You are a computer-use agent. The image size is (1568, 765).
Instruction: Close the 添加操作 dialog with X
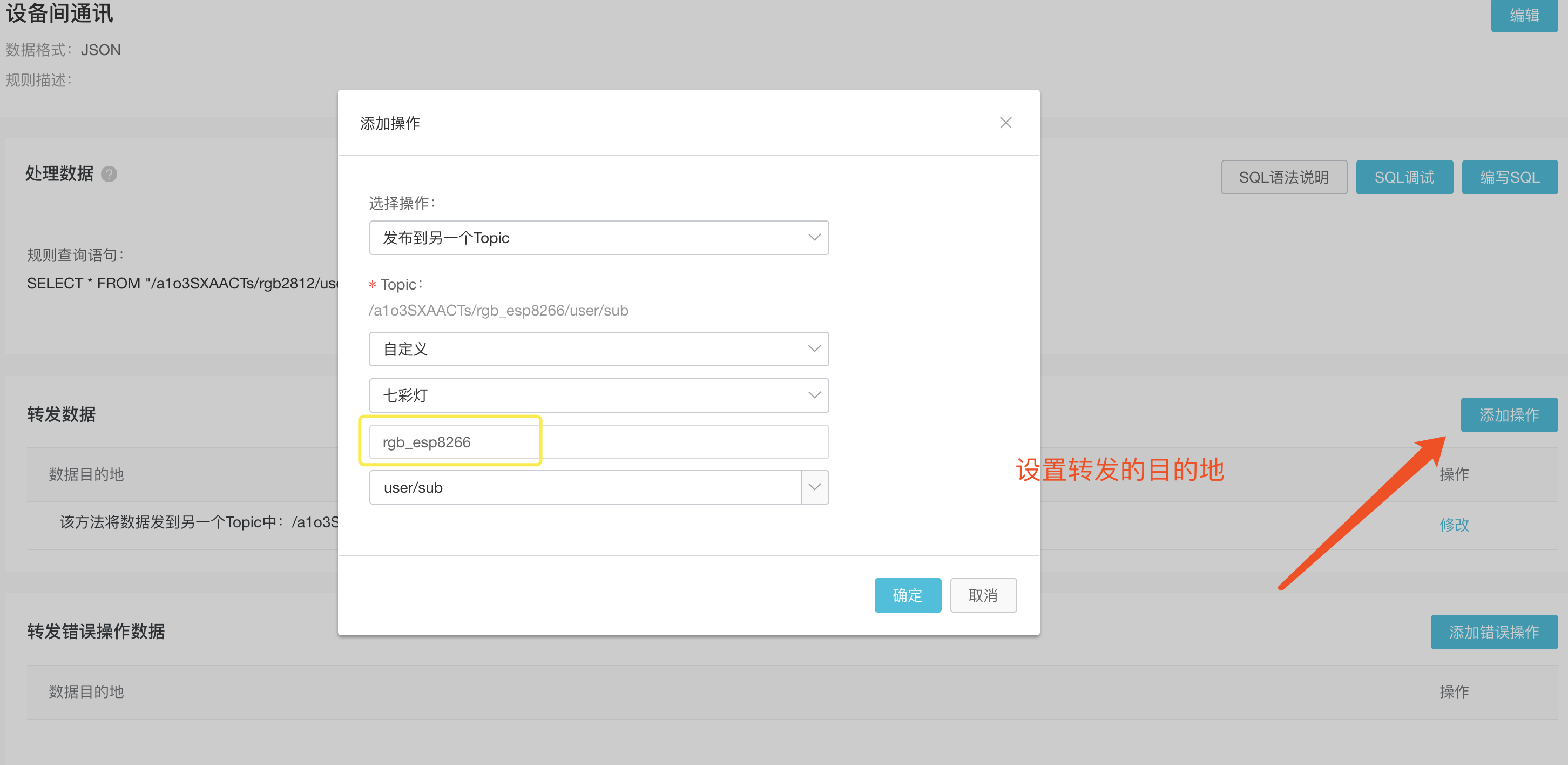pyautogui.click(x=1005, y=123)
